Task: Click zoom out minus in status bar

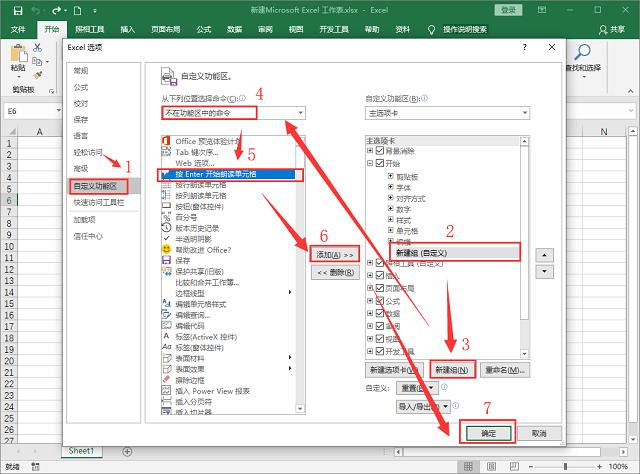Action: (531, 466)
